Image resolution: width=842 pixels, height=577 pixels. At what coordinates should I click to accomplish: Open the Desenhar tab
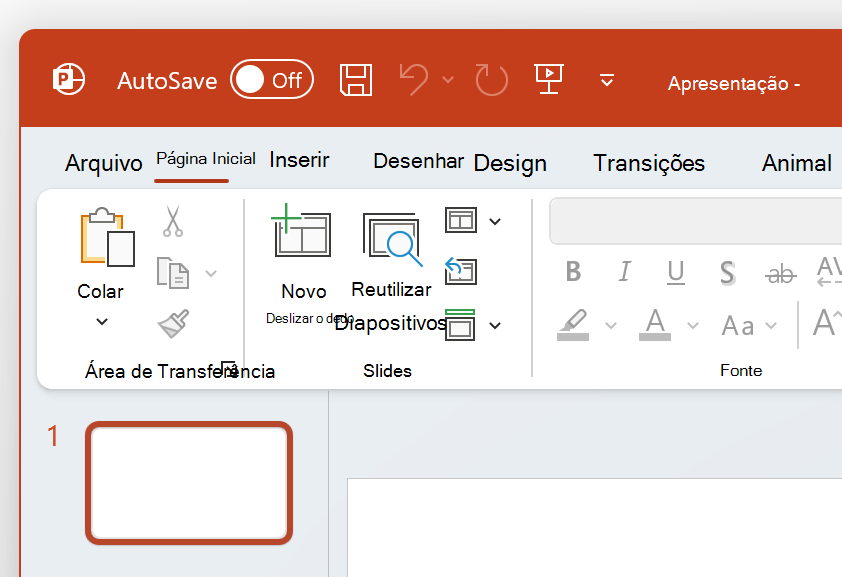pyautogui.click(x=418, y=161)
